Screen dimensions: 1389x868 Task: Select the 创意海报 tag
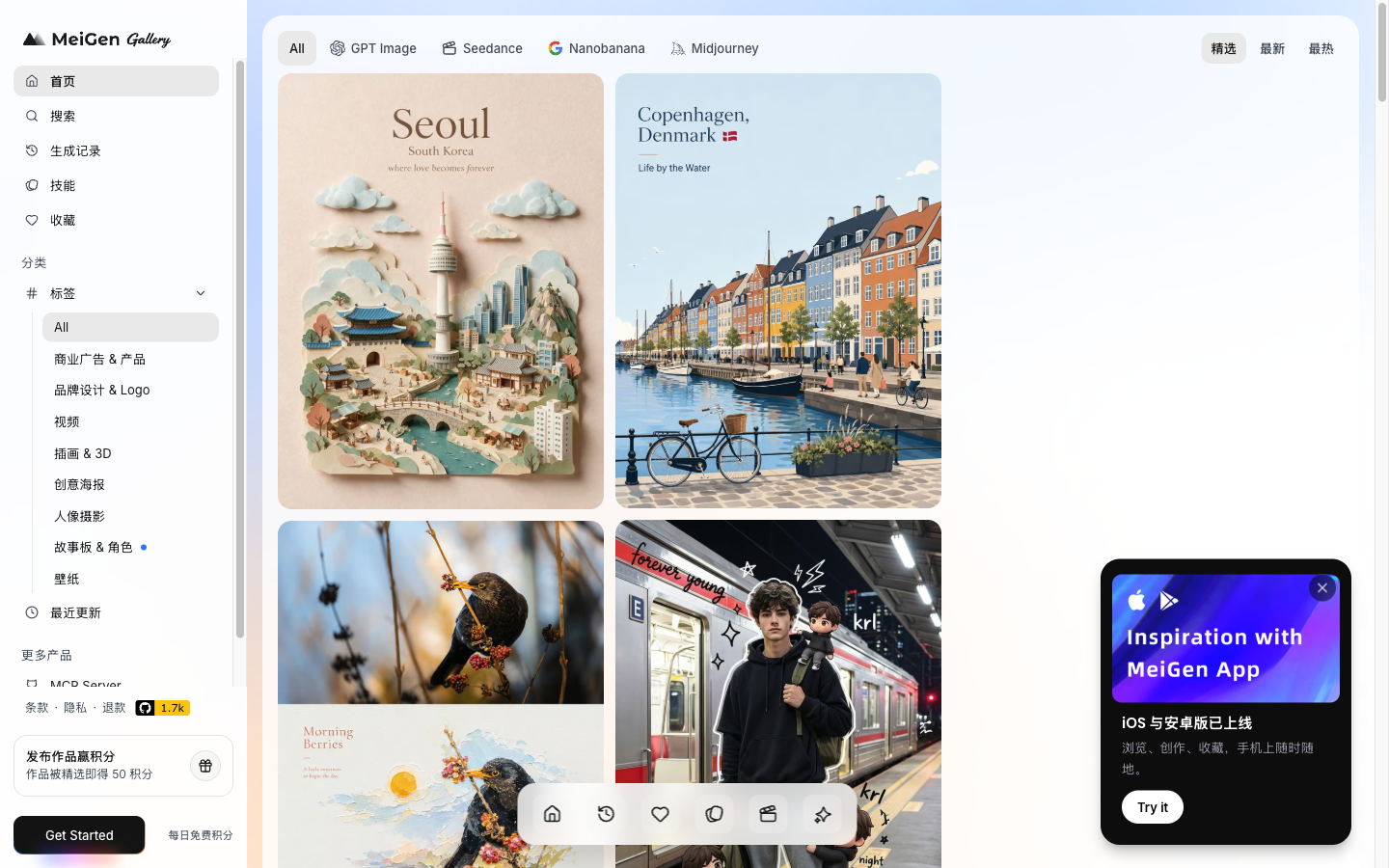(x=130, y=484)
